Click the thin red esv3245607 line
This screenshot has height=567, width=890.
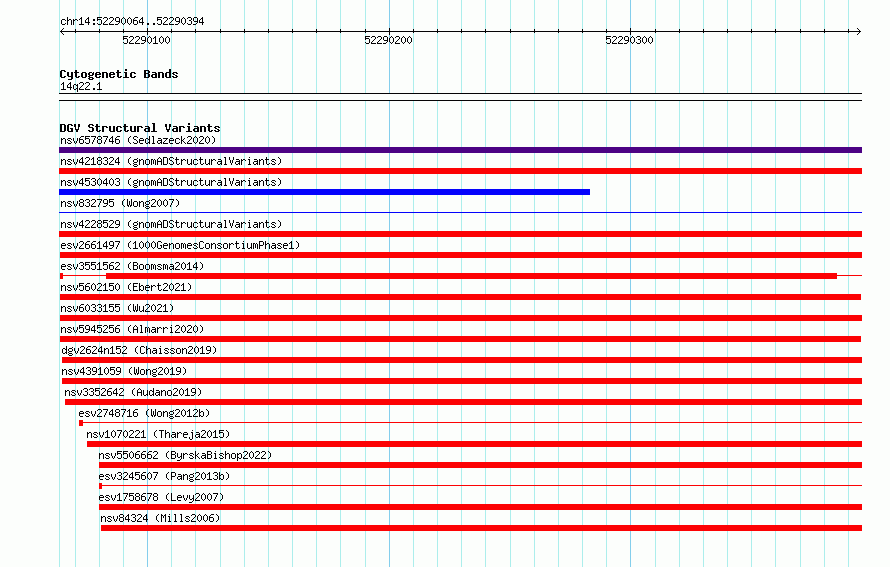point(481,486)
